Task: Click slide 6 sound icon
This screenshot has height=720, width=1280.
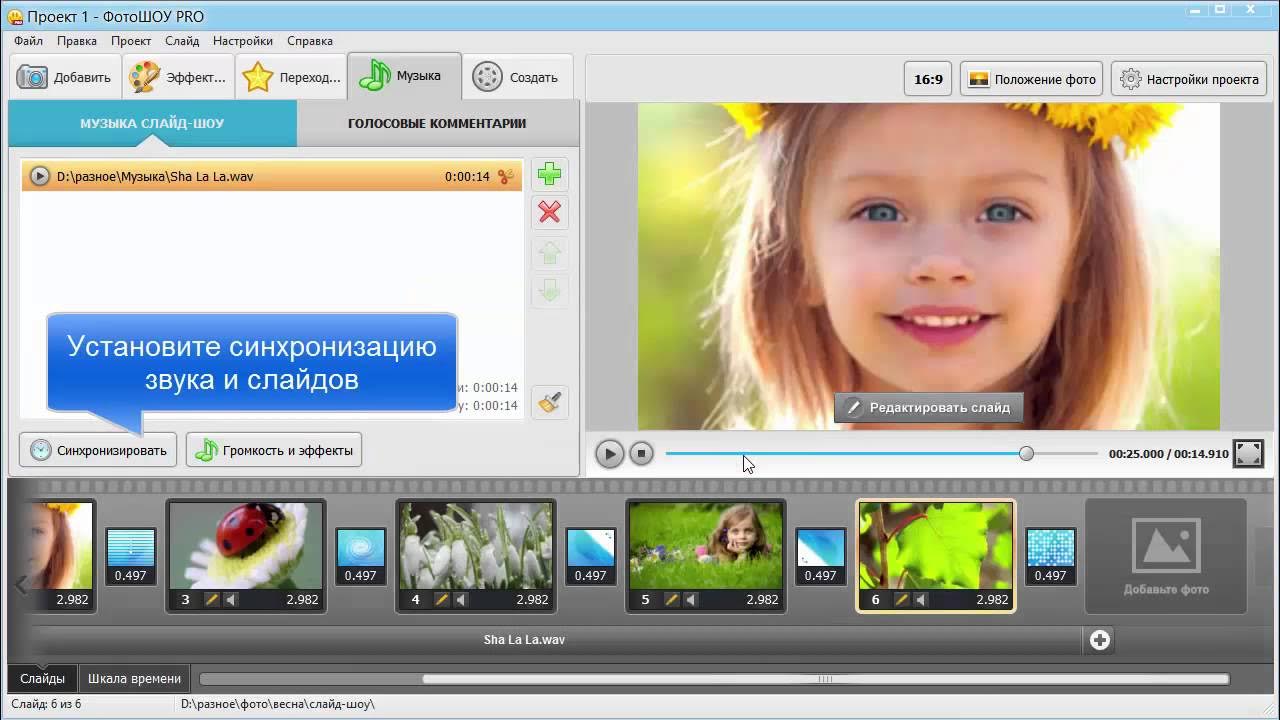Action: click(x=921, y=600)
